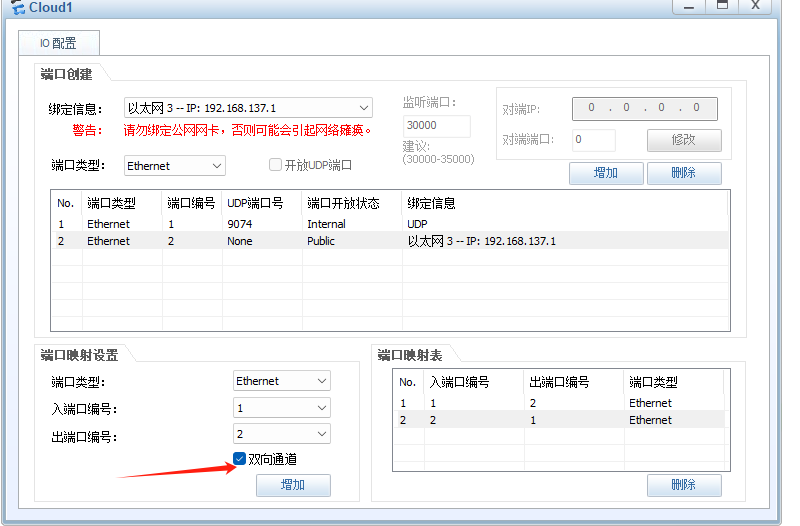Minimize the Cloud1 window
800x526 pixels.
coord(689,6)
